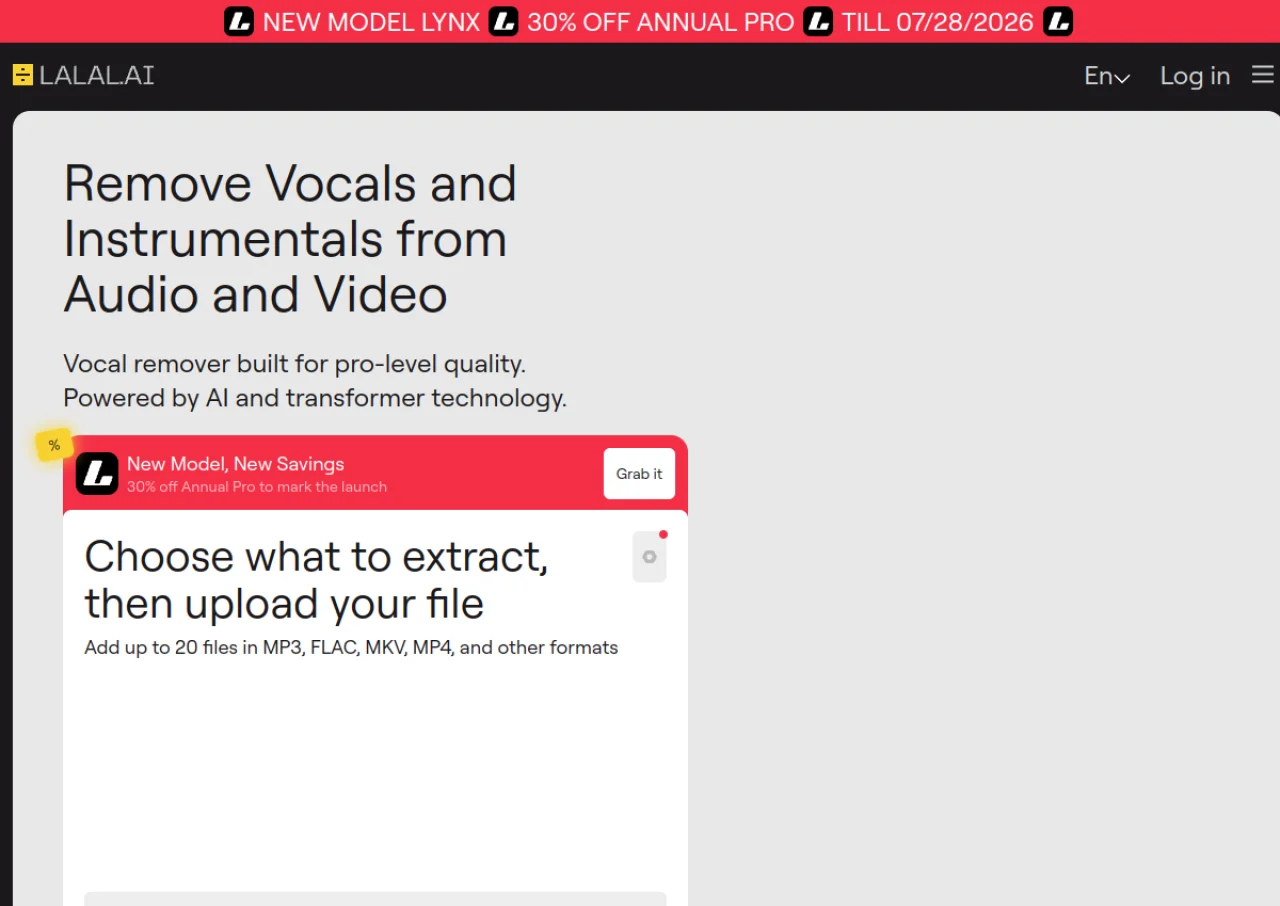
Task: Select the 30% OFF ANNUAL PRO banner text
Action: click(661, 22)
